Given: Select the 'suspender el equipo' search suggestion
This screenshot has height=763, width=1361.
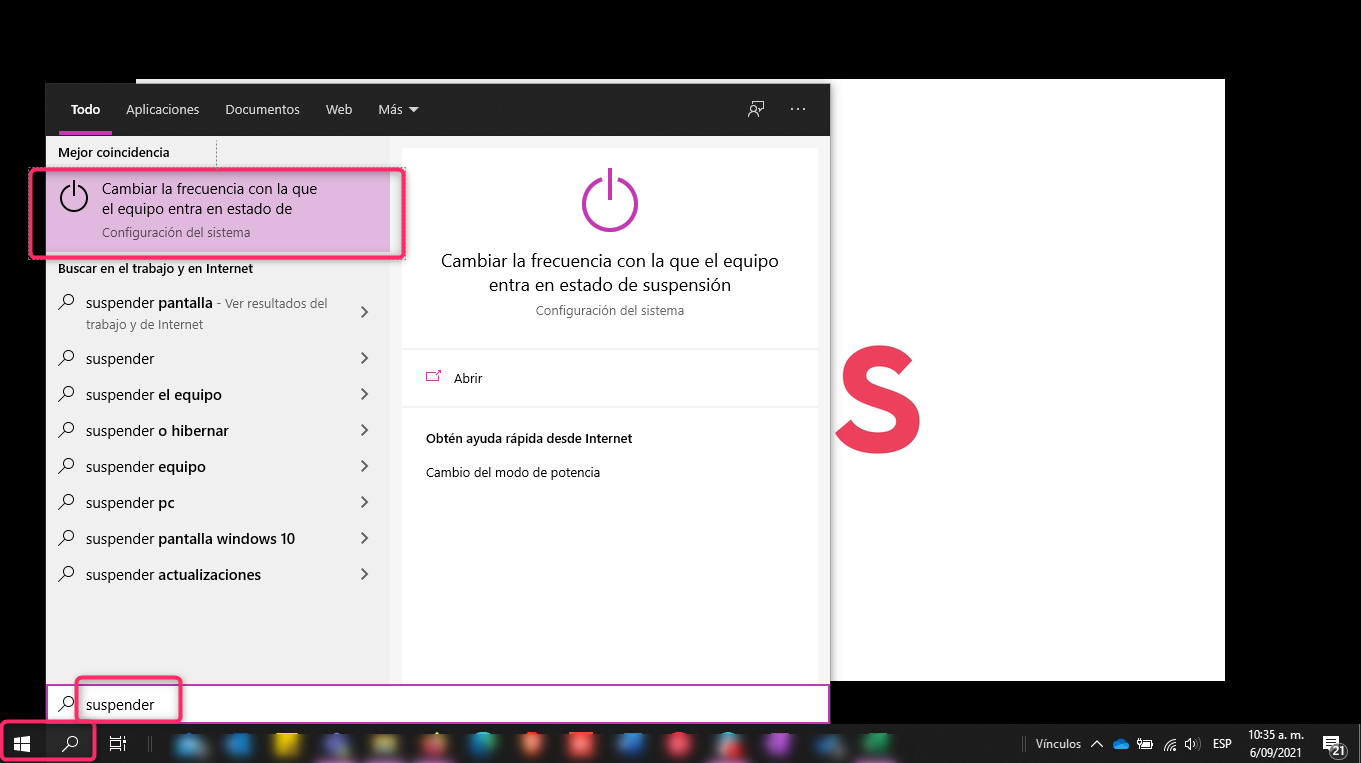Looking at the screenshot, I should (154, 395).
